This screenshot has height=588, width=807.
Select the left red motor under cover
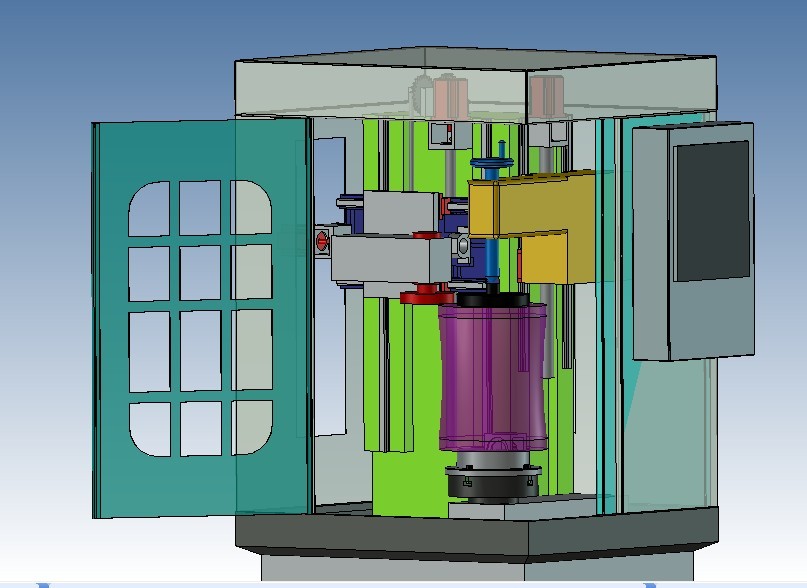[447, 99]
